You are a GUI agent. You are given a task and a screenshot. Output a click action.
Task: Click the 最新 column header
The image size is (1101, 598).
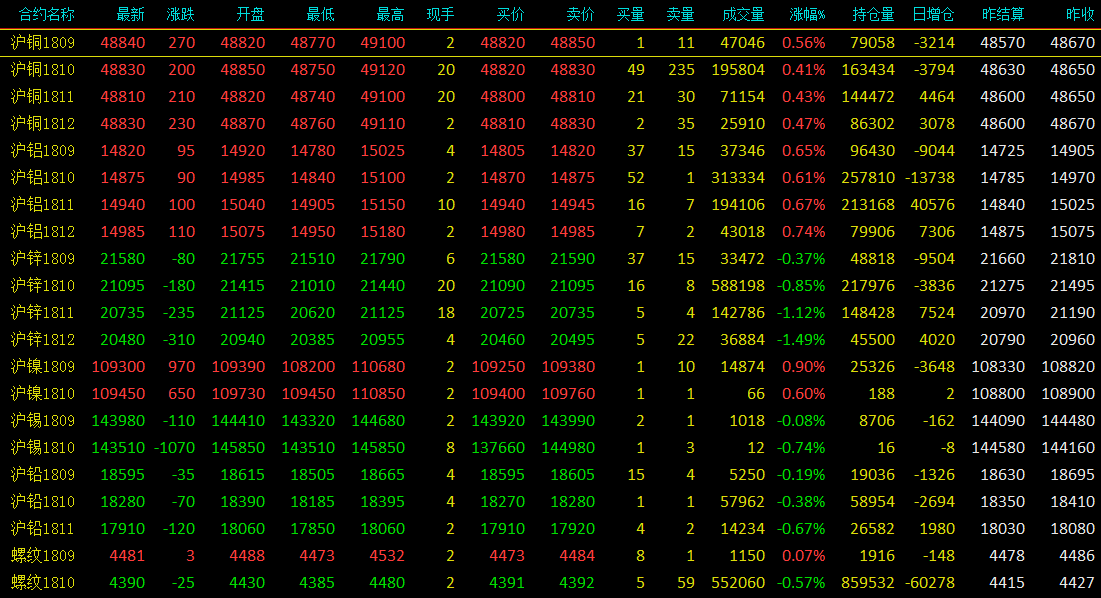131,14
